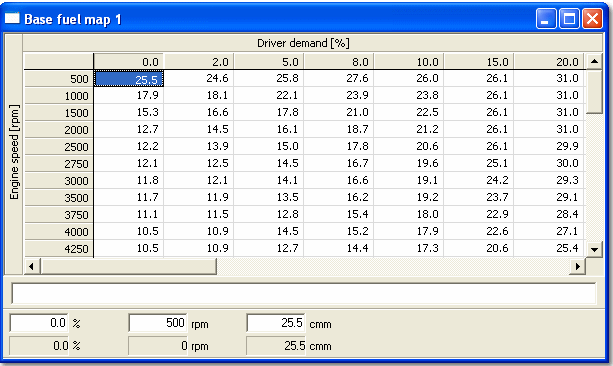Select cell 15.3 in the 1500 rpm row
This screenshot has height=366, width=613.
click(129, 112)
